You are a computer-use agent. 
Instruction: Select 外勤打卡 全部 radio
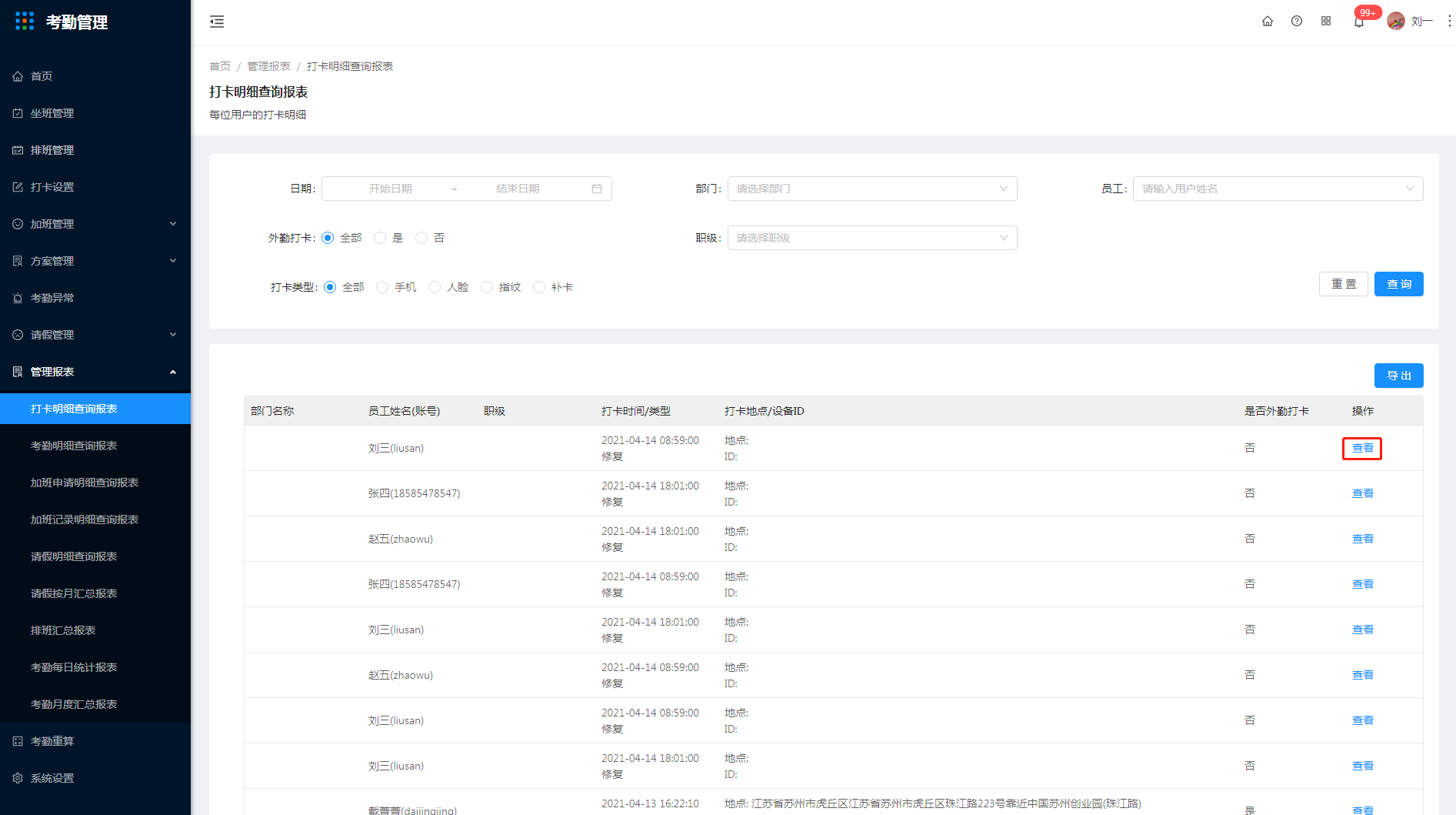[x=328, y=238]
